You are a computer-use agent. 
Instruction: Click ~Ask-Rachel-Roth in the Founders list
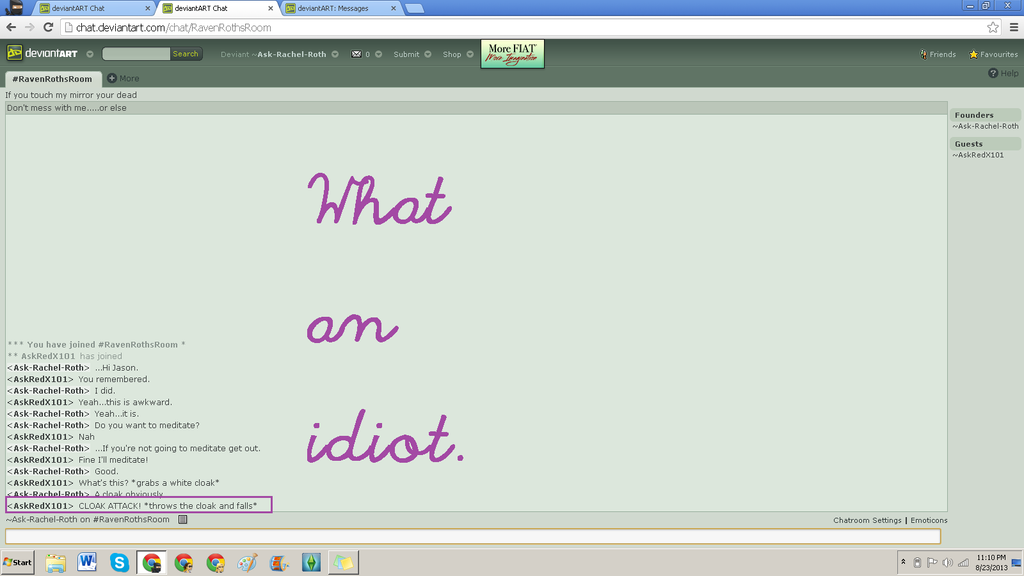[985, 126]
